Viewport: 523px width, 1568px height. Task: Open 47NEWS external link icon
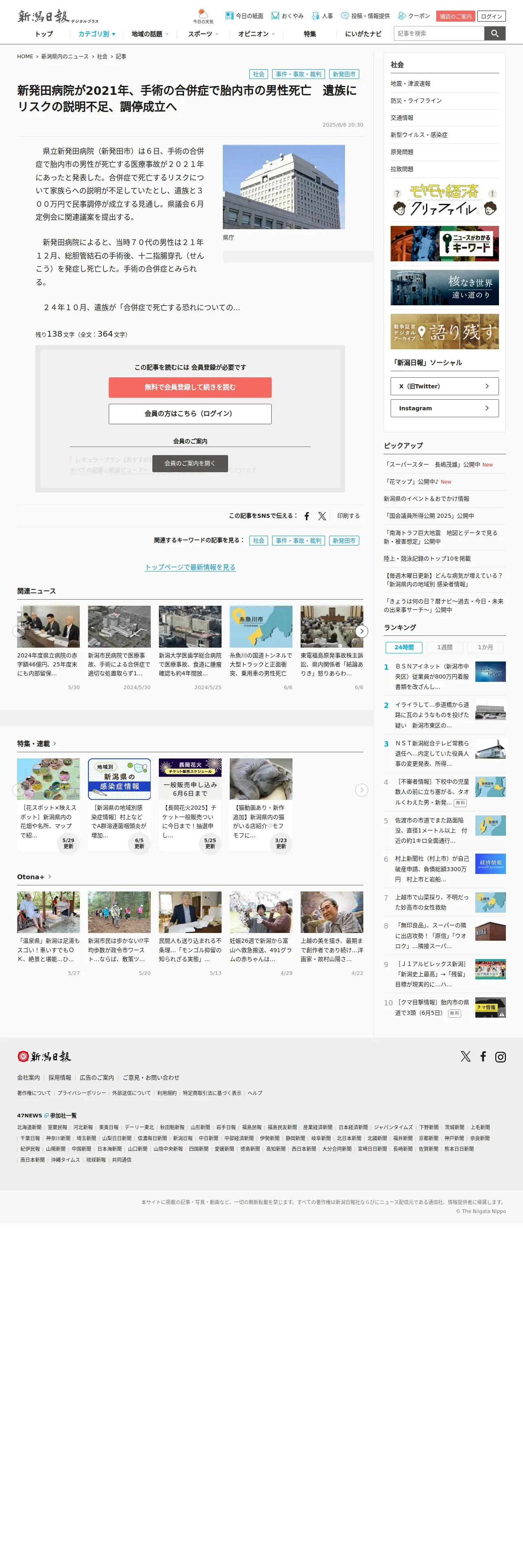tap(46, 1116)
